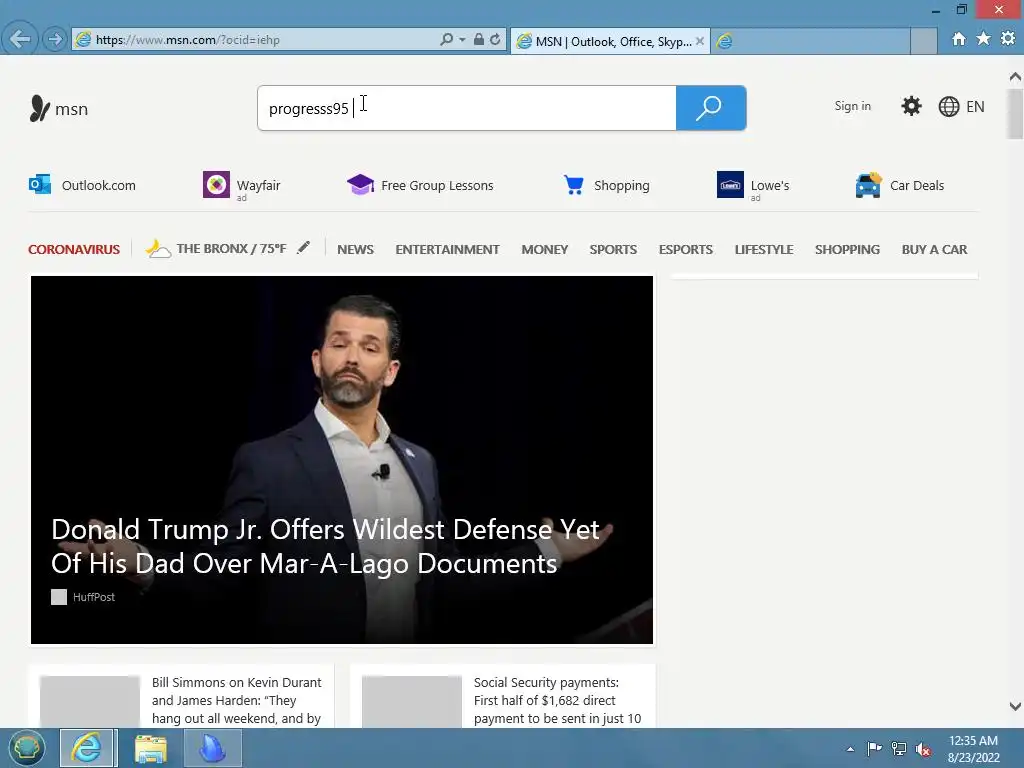1024x768 pixels.
Task: Open Bill Simmons on Kevin Durant article
Action: click(x=236, y=700)
